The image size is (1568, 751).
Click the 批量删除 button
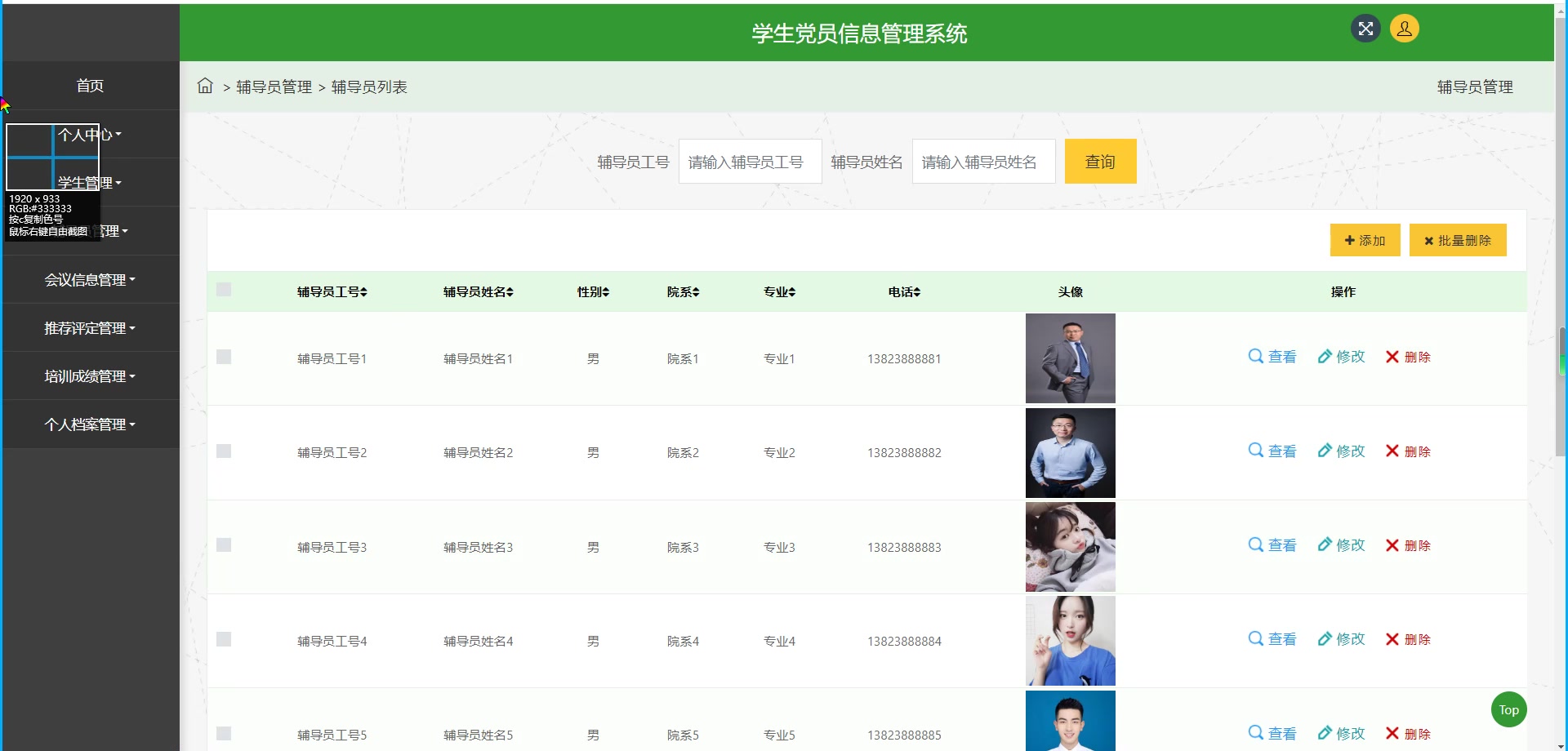(1458, 240)
